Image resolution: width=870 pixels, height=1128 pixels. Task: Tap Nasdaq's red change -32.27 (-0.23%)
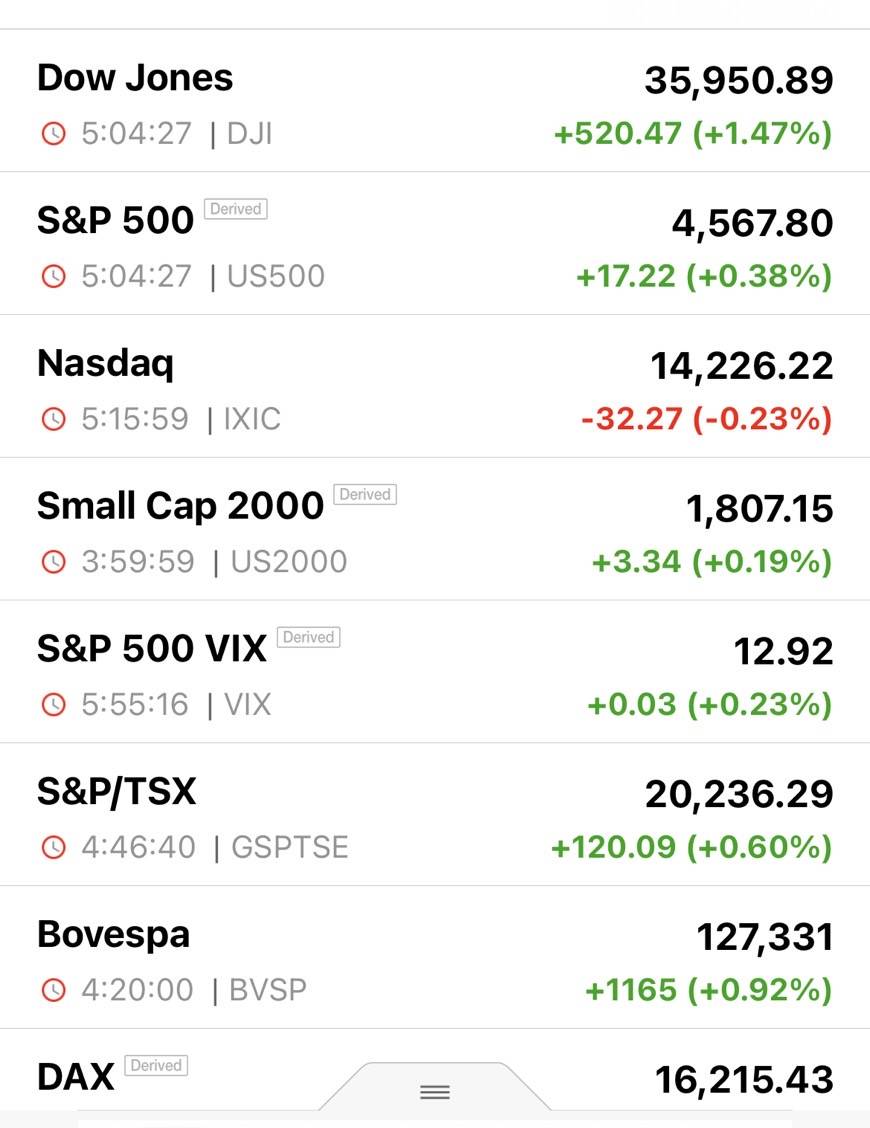coord(706,419)
